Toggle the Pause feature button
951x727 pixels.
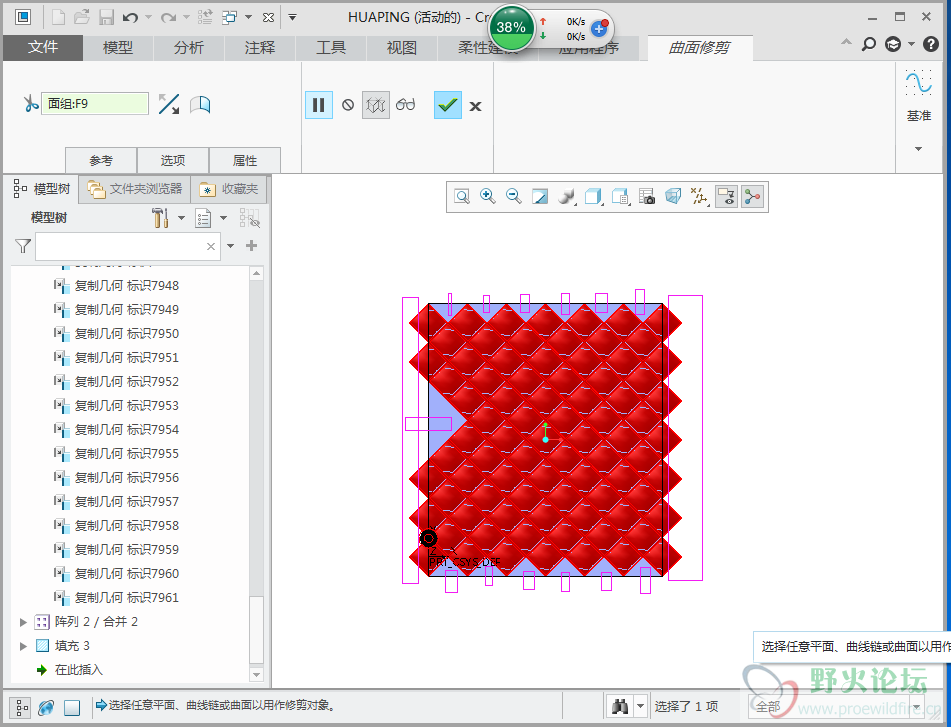318,105
